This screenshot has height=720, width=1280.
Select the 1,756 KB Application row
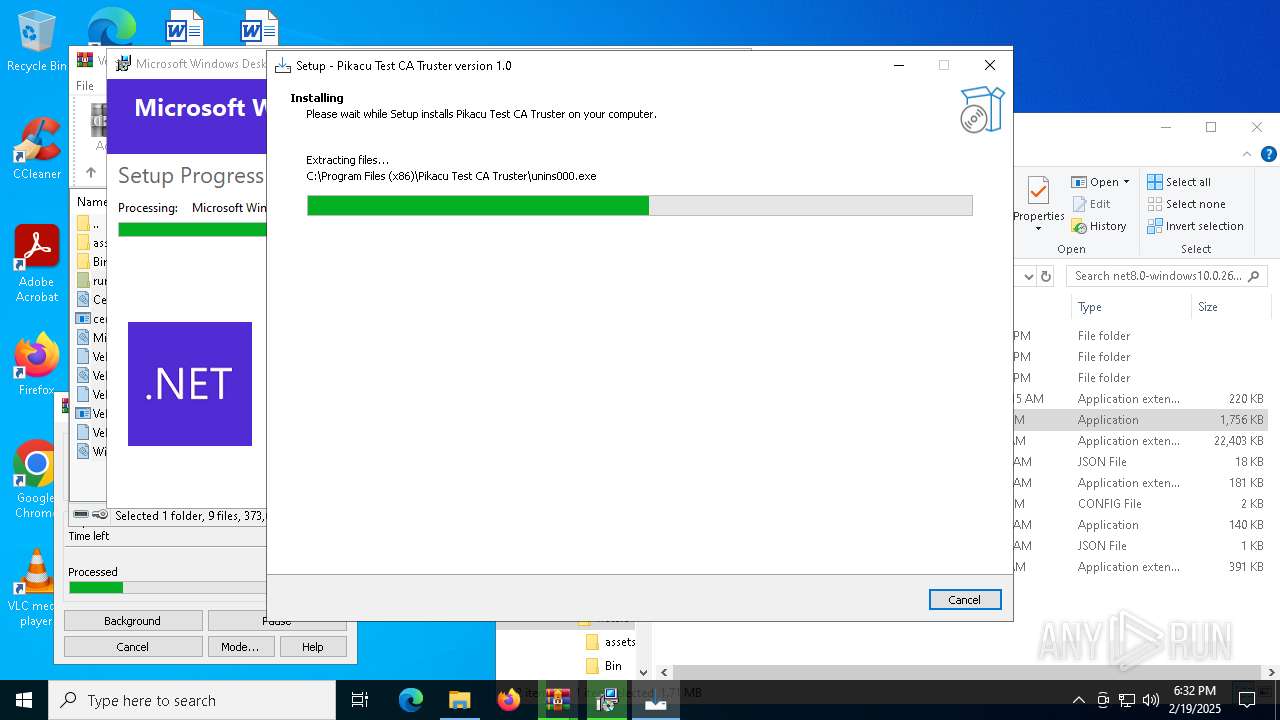click(1140, 420)
